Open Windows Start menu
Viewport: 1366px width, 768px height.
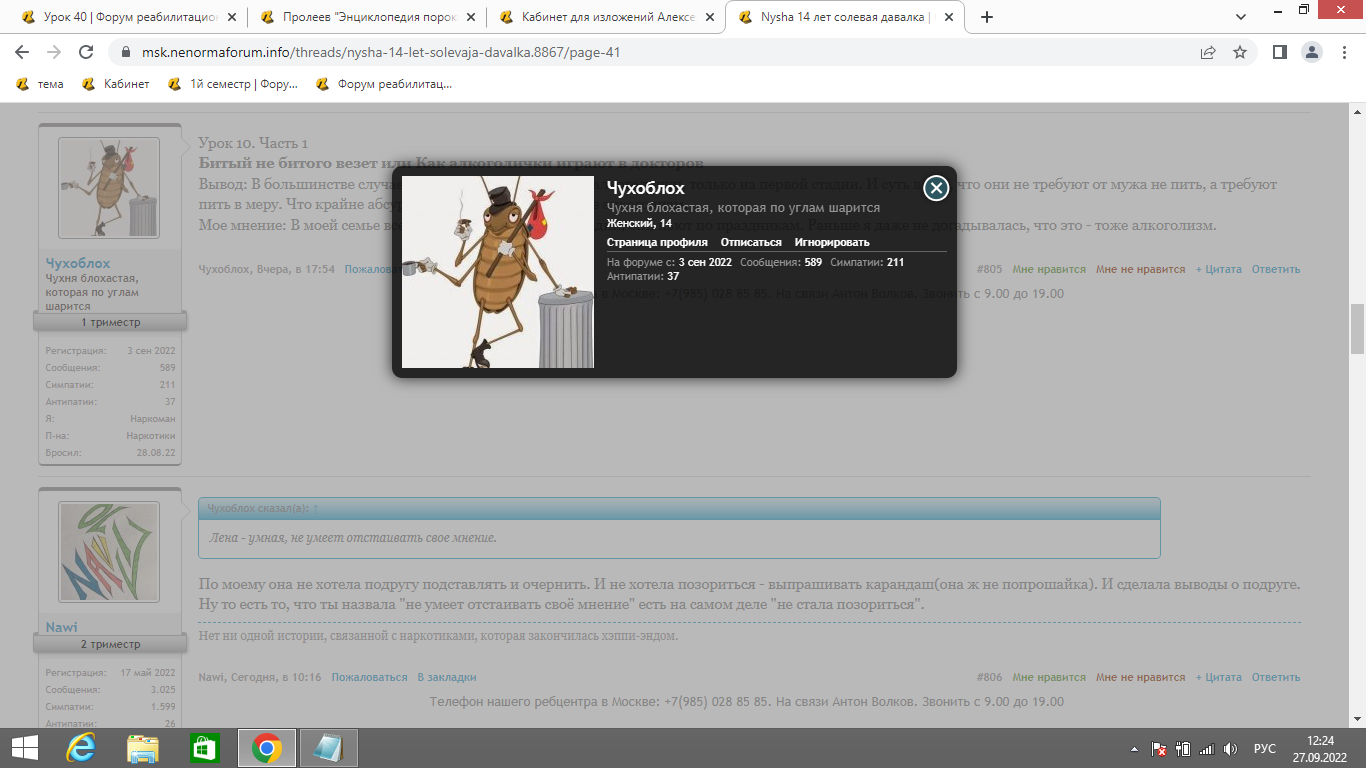[24, 748]
